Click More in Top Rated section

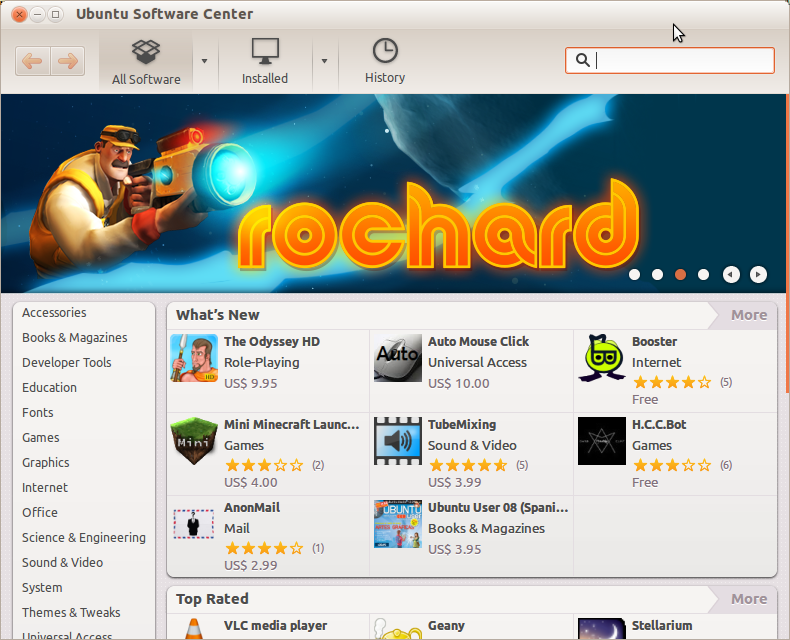[x=748, y=599]
